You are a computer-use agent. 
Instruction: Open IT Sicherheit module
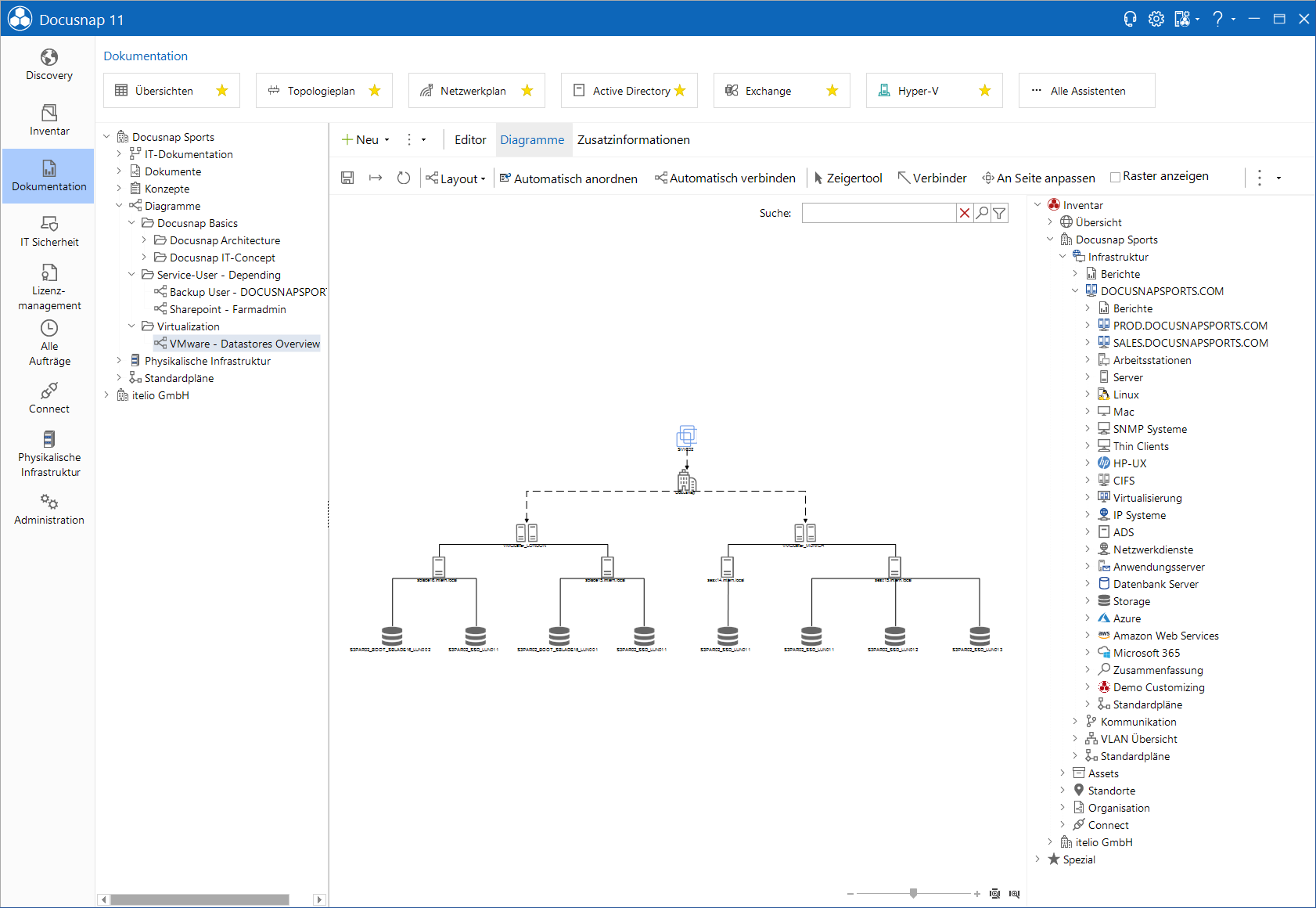click(49, 232)
